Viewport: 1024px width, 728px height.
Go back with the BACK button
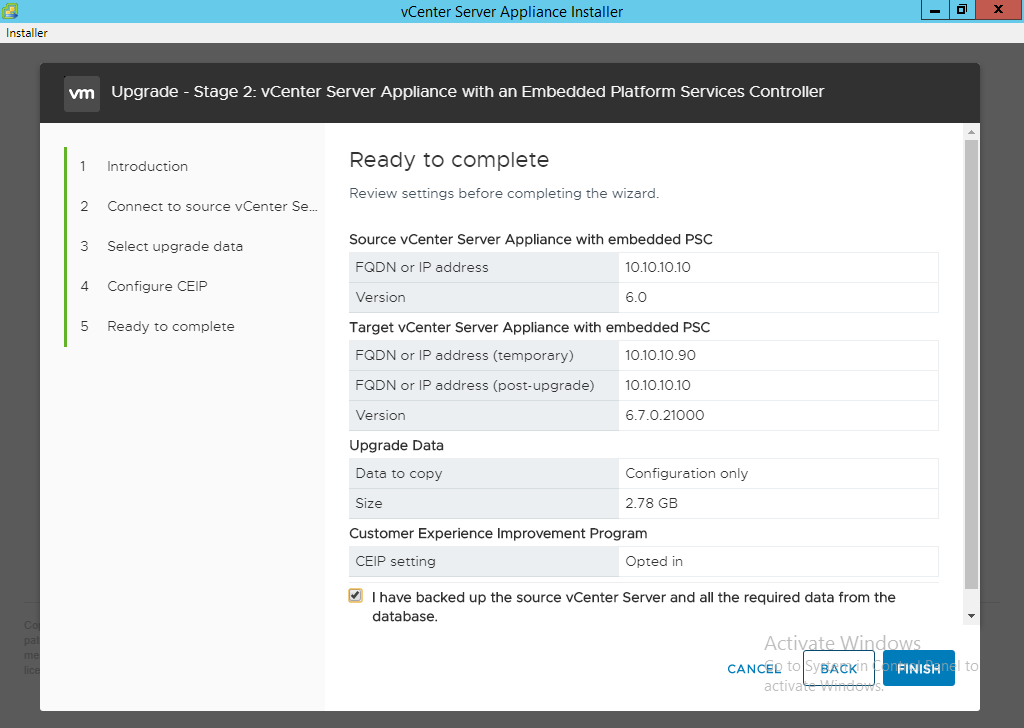coord(839,668)
